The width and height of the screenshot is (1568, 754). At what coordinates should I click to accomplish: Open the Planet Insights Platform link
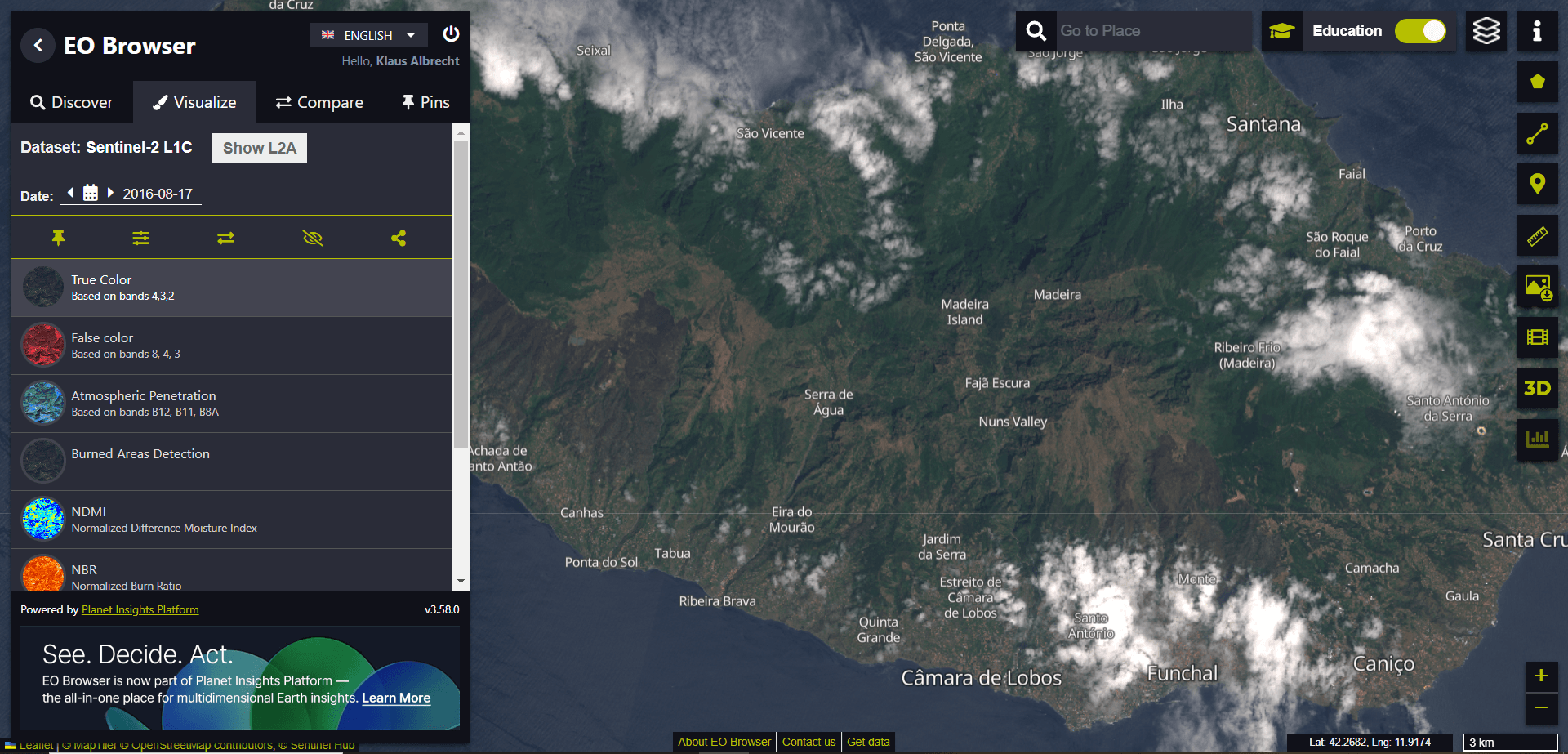pos(140,609)
